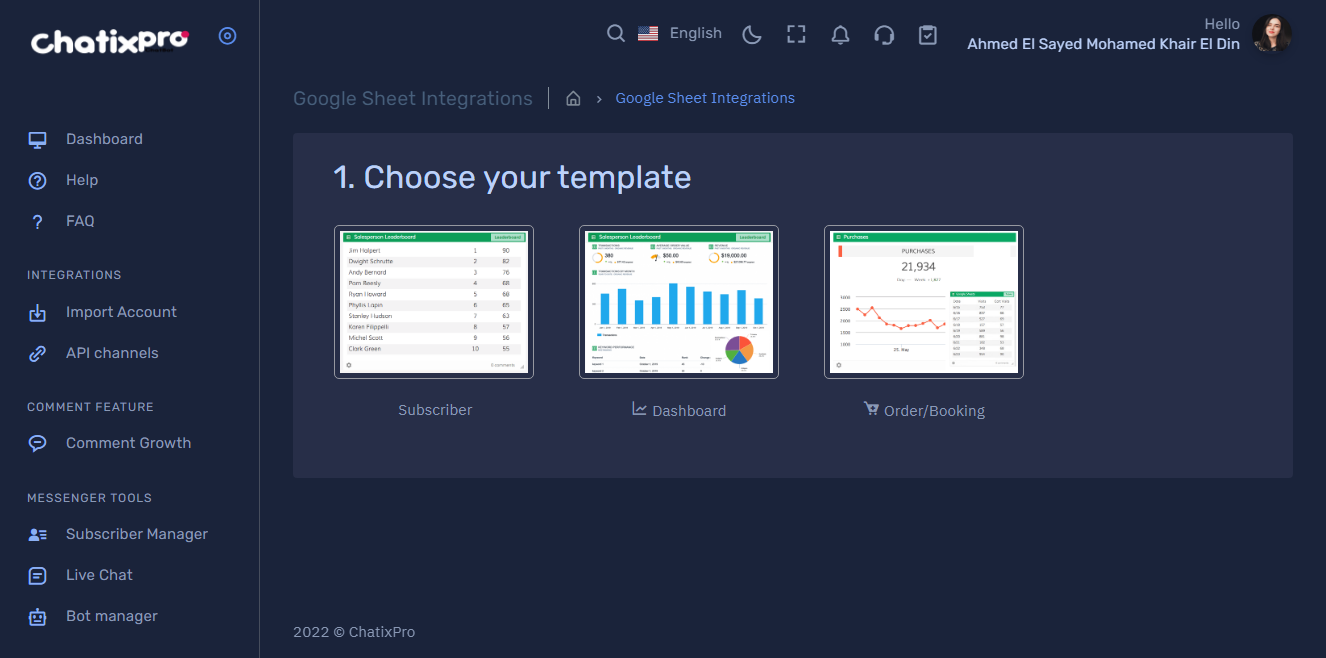Click the Order/Booking template label
The height and width of the screenshot is (658, 1326).
coord(934,411)
